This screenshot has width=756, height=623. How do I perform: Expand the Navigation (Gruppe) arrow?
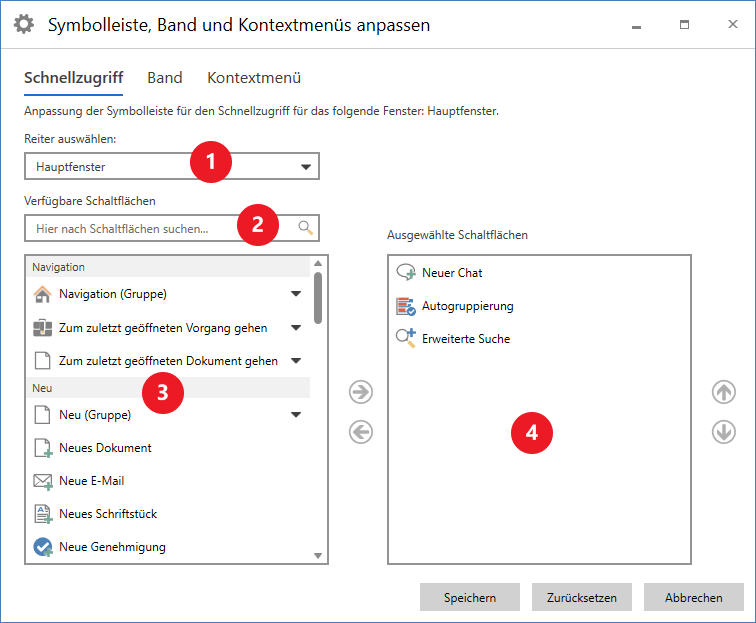pos(296,294)
